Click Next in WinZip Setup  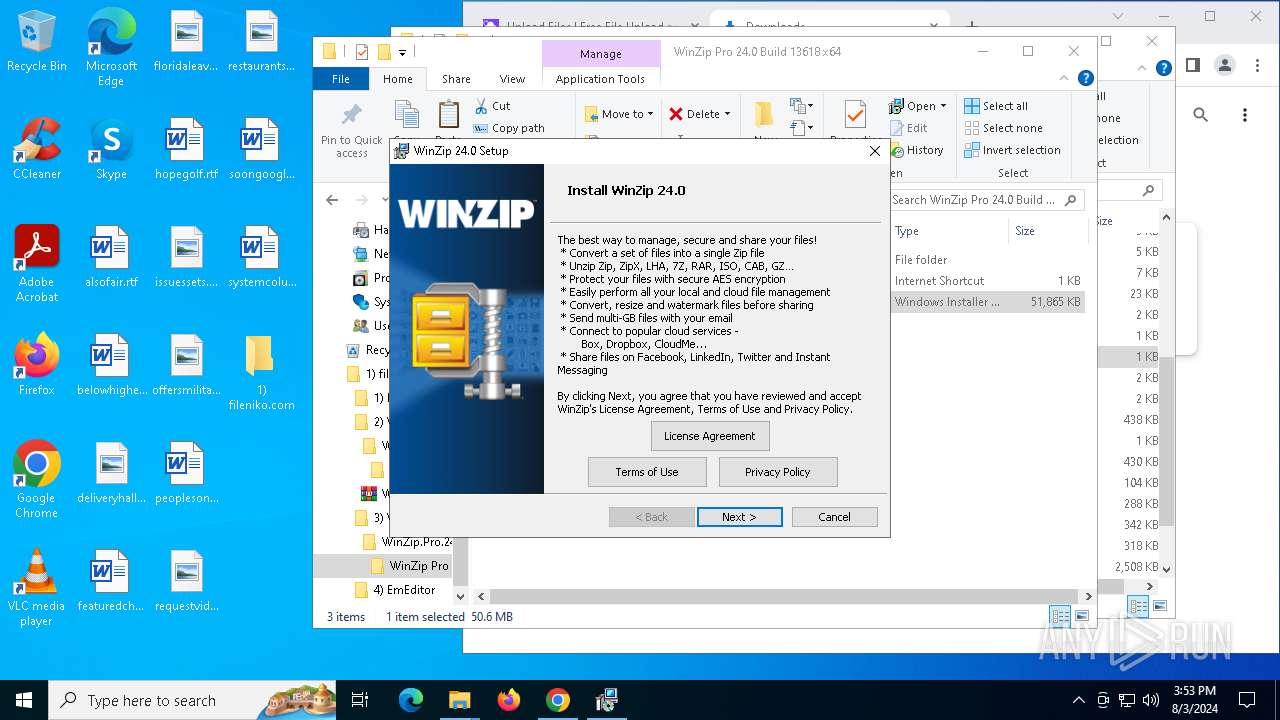coord(740,517)
